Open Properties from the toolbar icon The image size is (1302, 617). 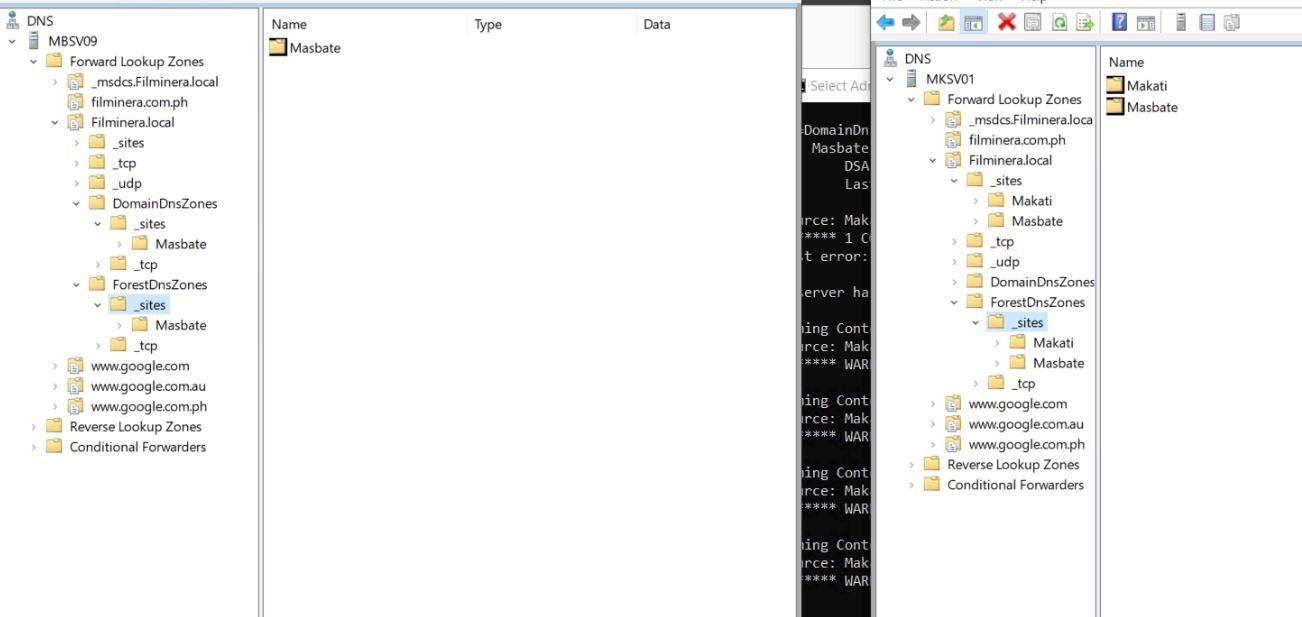1034,22
